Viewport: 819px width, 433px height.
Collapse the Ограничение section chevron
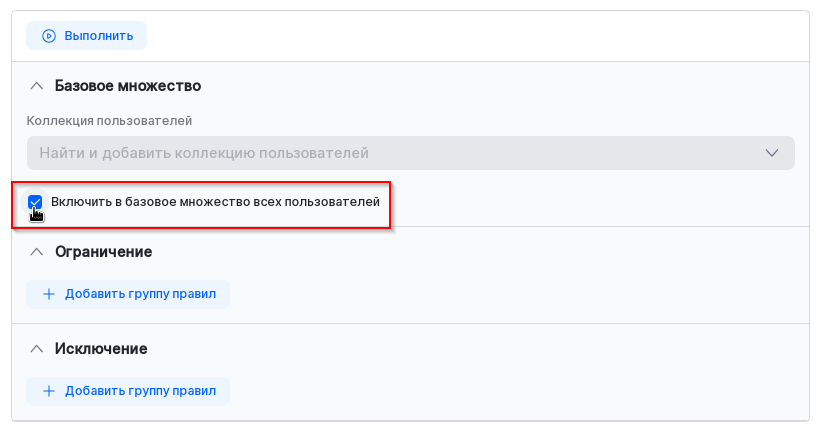(x=37, y=252)
